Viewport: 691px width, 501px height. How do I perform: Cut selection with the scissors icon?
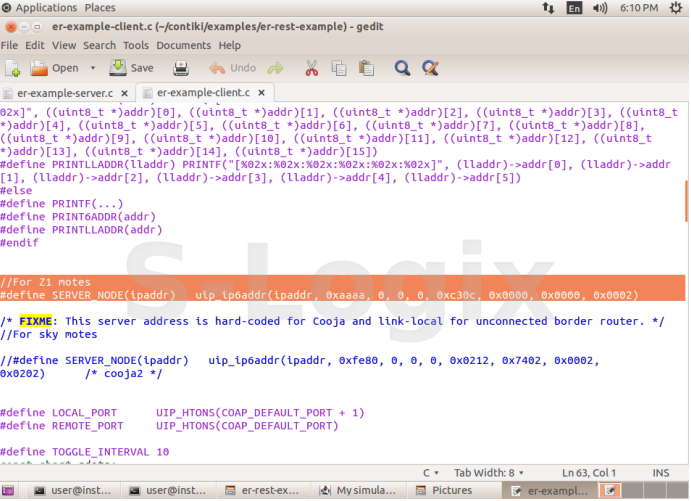pos(312,68)
